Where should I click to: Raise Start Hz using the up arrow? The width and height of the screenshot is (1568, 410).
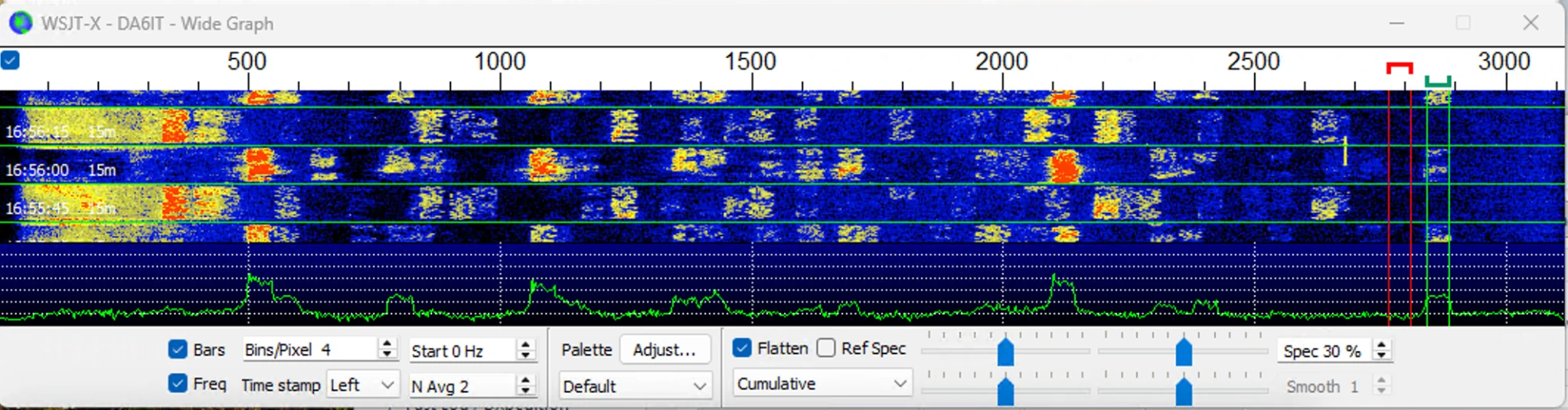[525, 346]
